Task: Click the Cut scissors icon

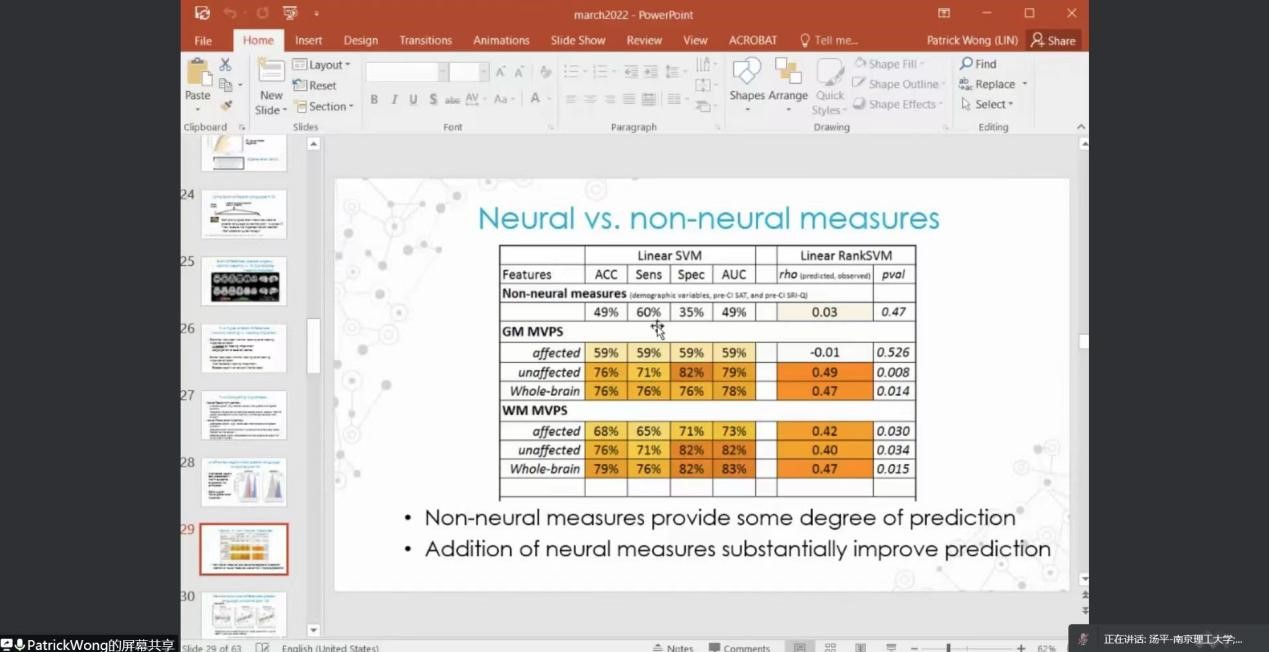Action: tap(226, 65)
